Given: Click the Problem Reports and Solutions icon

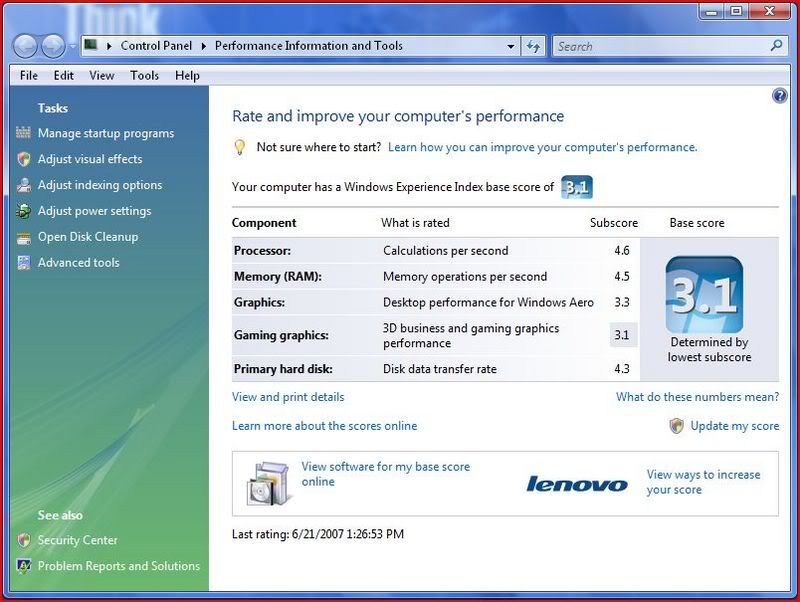Looking at the screenshot, I should (23, 566).
